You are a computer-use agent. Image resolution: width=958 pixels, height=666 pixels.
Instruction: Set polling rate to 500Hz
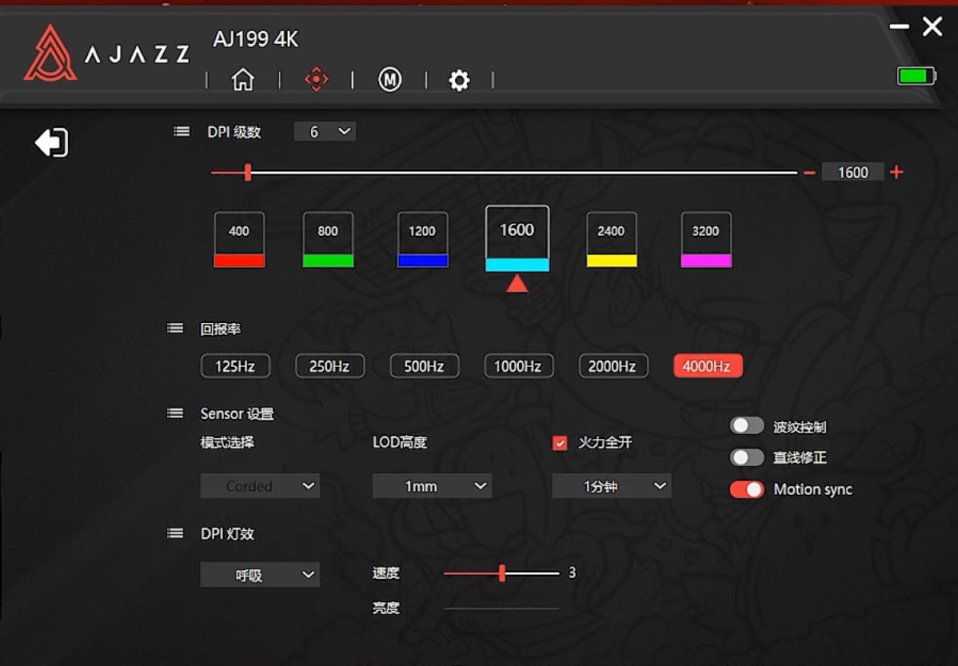[x=424, y=366]
